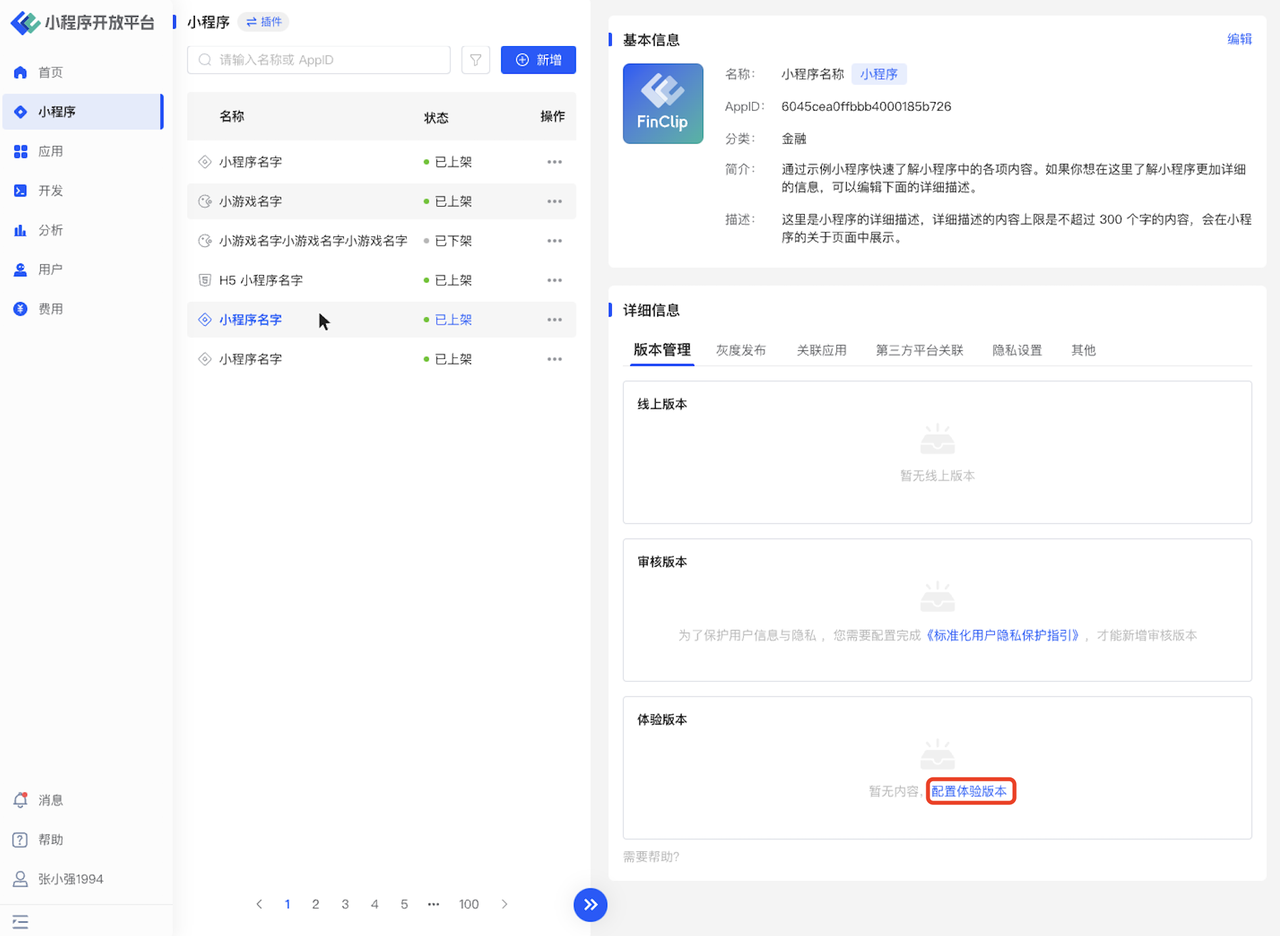The image size is (1280, 936).
Task: Open the more actions menu for H5 小程序名字
Action: pos(554,280)
